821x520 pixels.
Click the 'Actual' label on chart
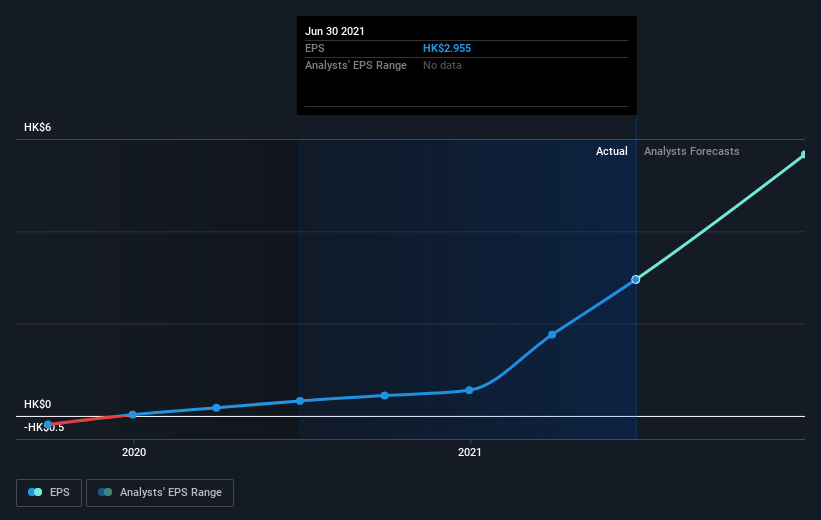[x=612, y=151]
